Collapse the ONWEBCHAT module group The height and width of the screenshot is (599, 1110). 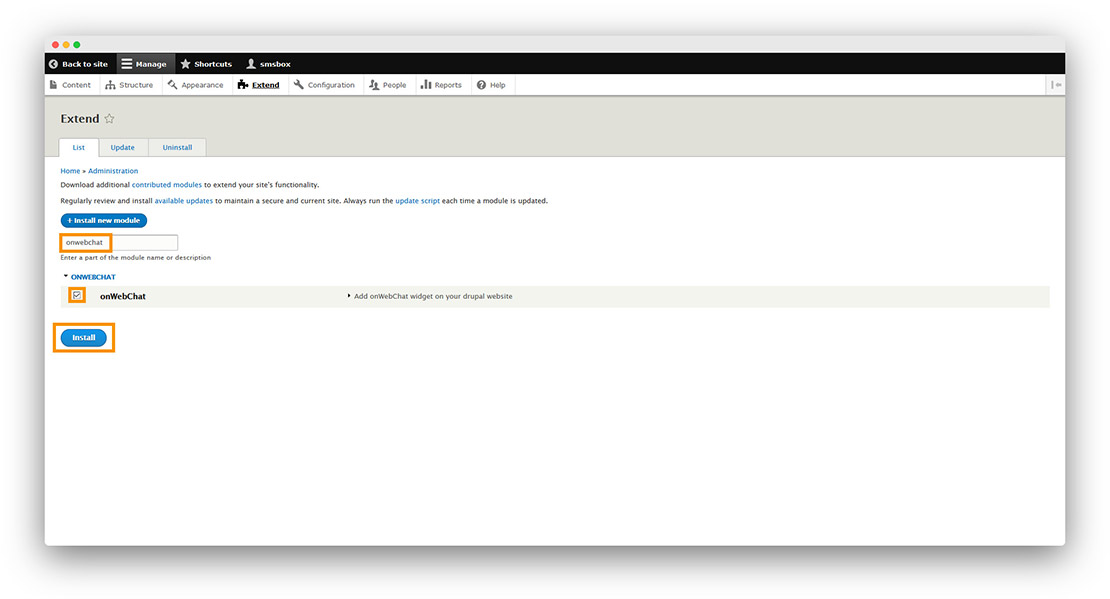[x=89, y=277]
